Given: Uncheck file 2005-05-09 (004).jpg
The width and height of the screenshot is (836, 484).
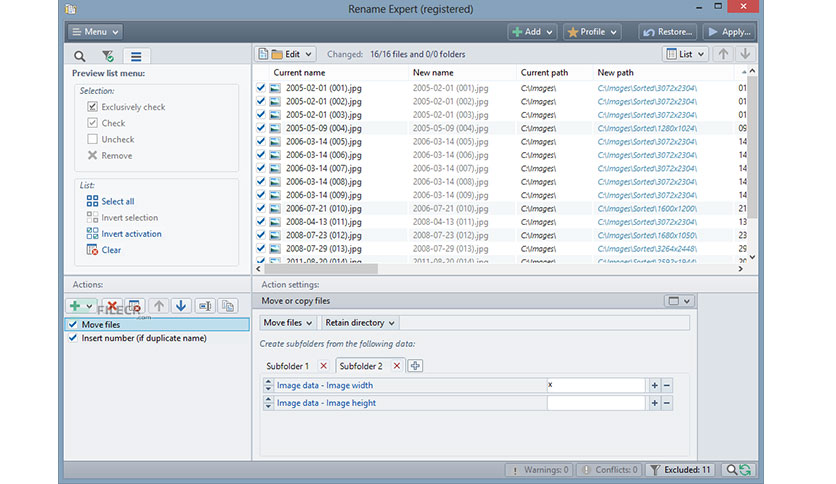Looking at the screenshot, I should tap(261, 128).
